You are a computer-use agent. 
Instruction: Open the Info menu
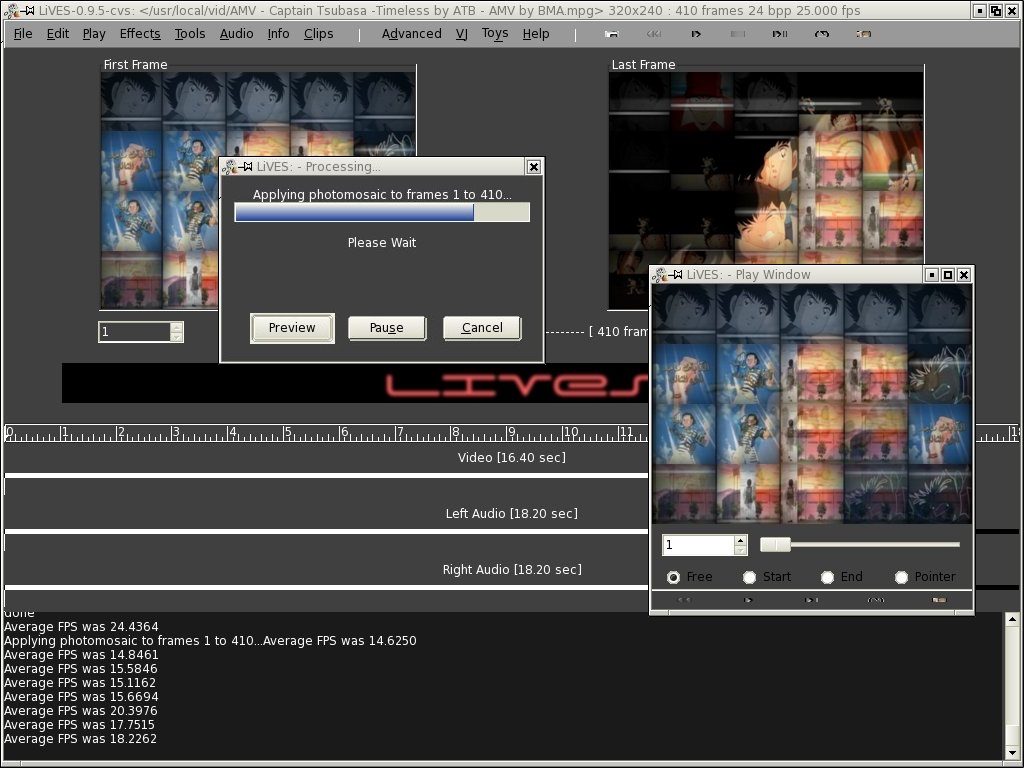tap(278, 34)
